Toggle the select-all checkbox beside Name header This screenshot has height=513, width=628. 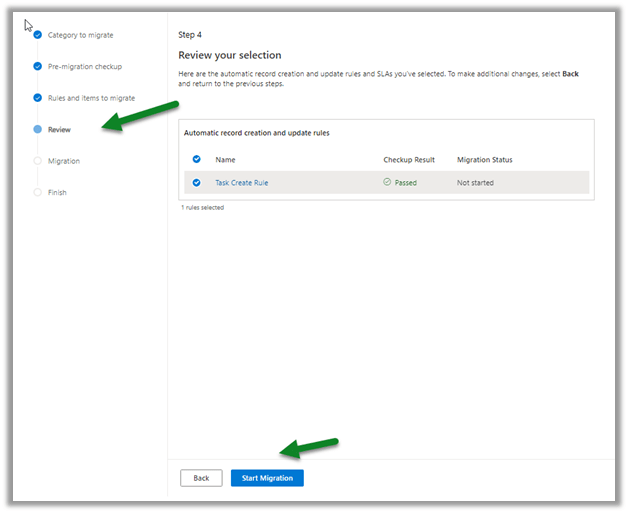(x=196, y=160)
